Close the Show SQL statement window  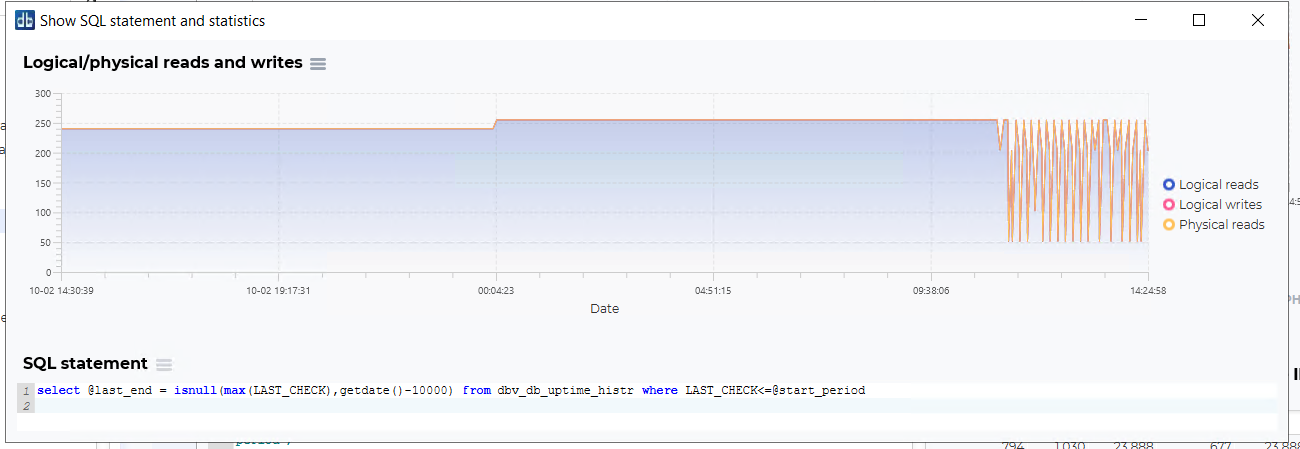coord(1257,20)
